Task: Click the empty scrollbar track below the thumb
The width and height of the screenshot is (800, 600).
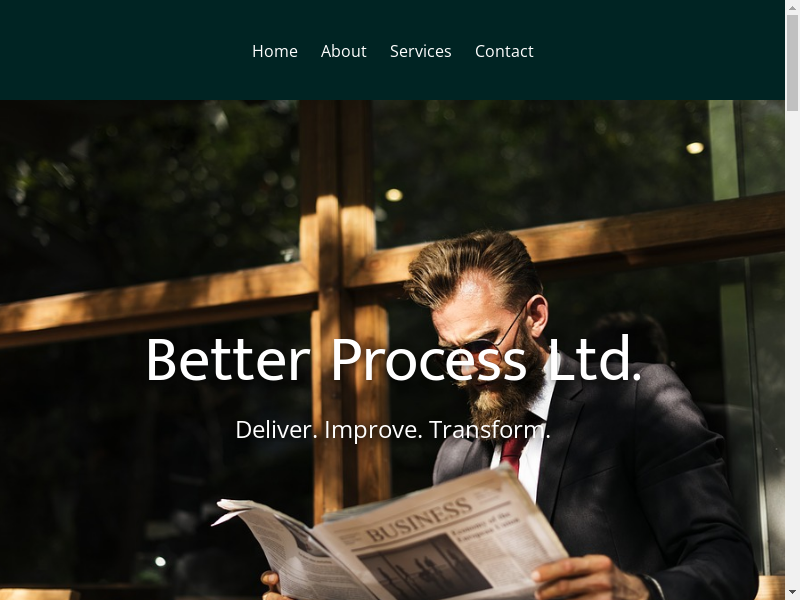Action: pos(792,349)
